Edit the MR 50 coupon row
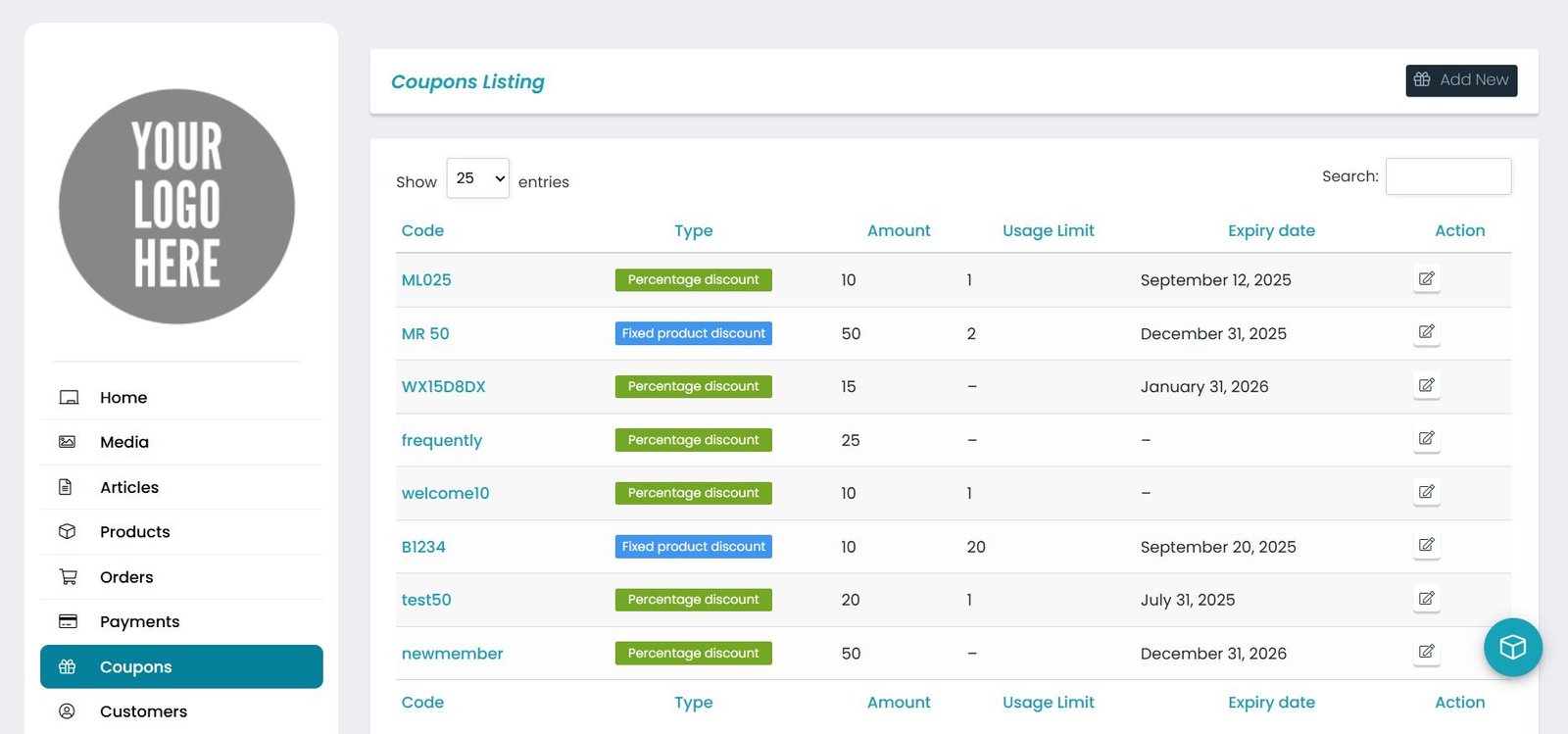1568x734 pixels. (1426, 332)
